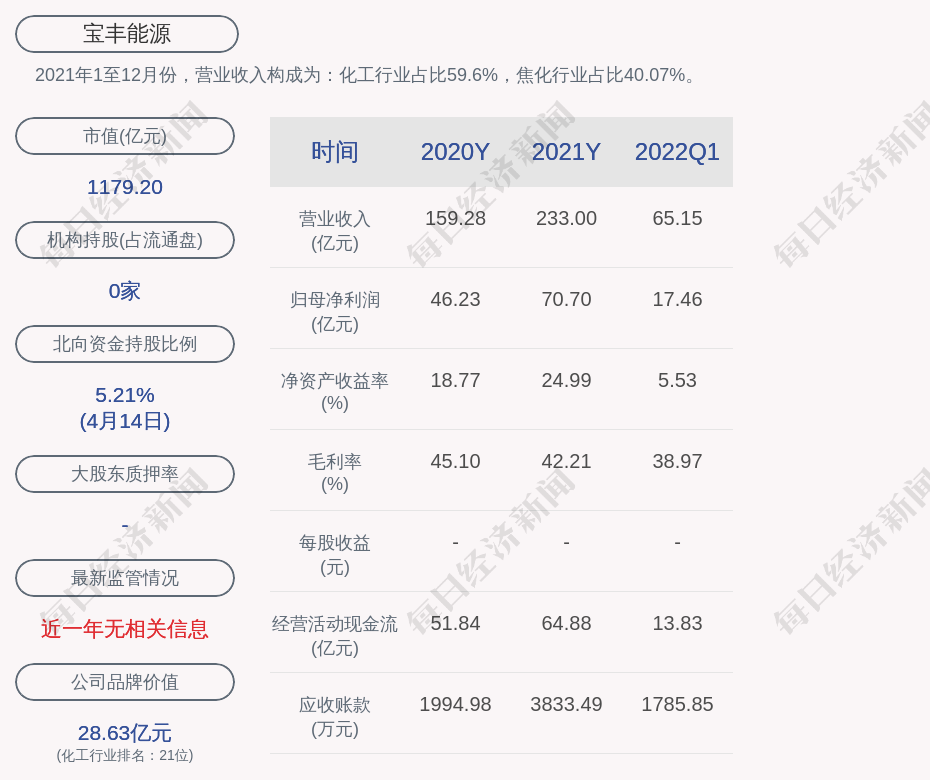Image resolution: width=930 pixels, height=780 pixels.
Task: Click receivables value 3833.49
Action: [x=566, y=705]
